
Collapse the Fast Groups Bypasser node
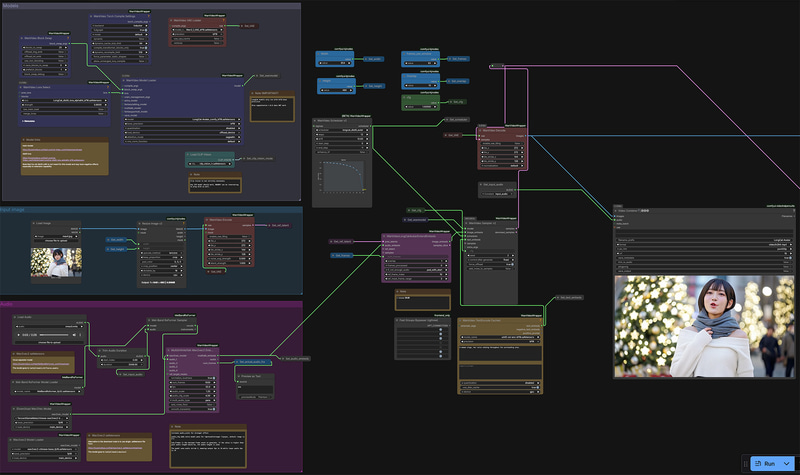[397, 321]
